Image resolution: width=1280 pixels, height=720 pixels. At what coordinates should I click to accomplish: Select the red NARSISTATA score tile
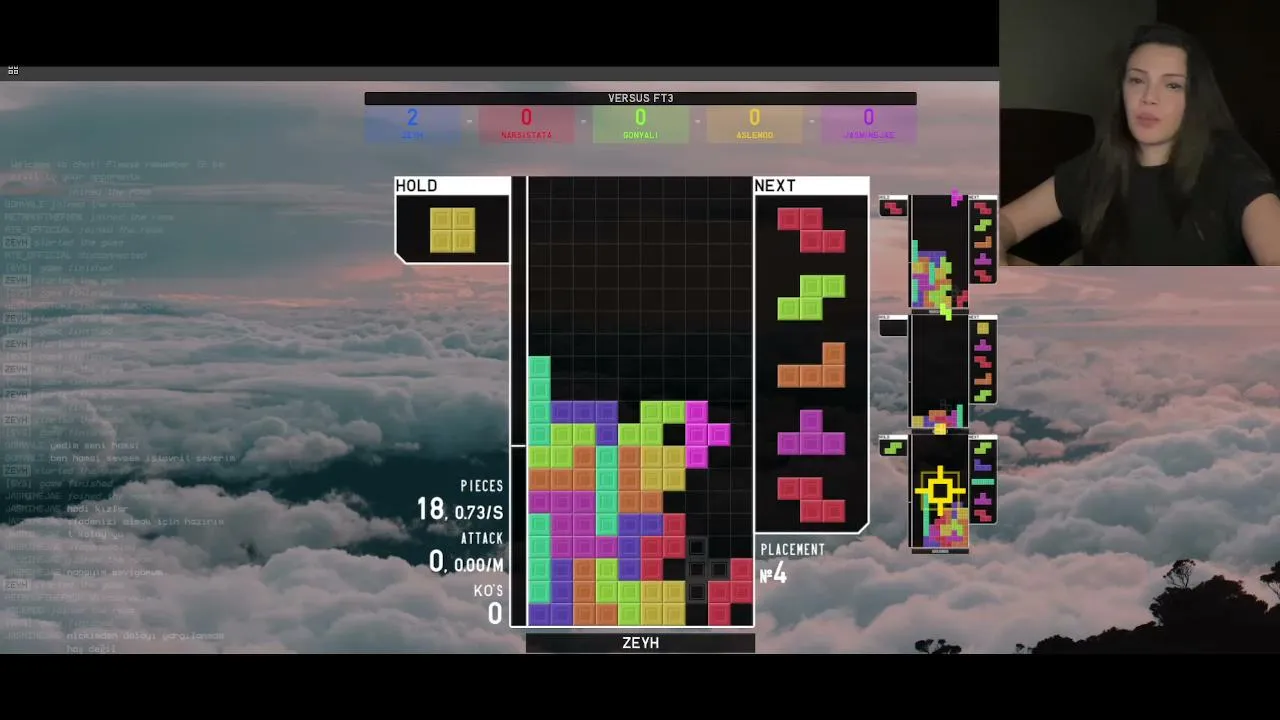(x=526, y=124)
